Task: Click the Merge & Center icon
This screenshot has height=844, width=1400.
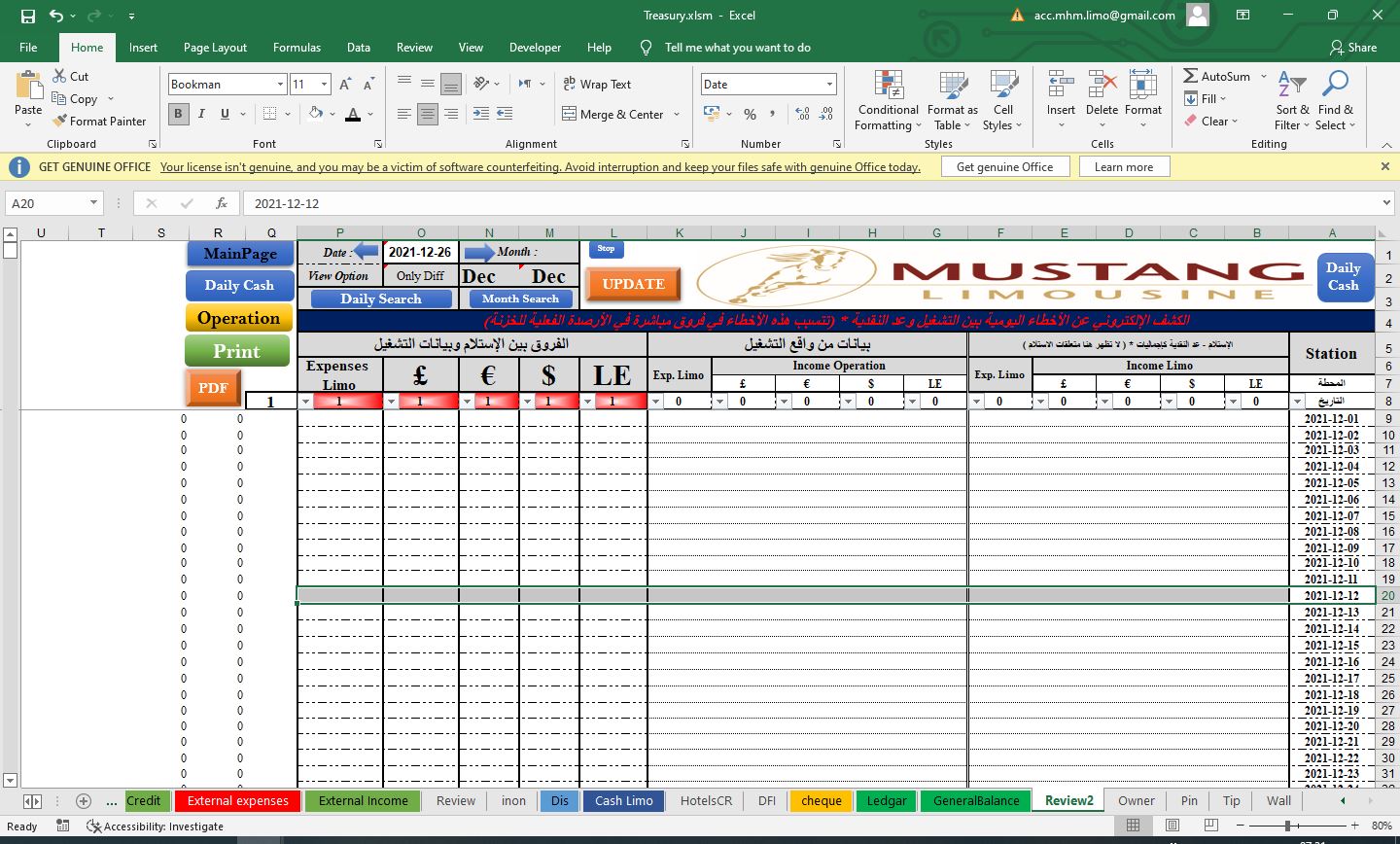Action: click(570, 115)
